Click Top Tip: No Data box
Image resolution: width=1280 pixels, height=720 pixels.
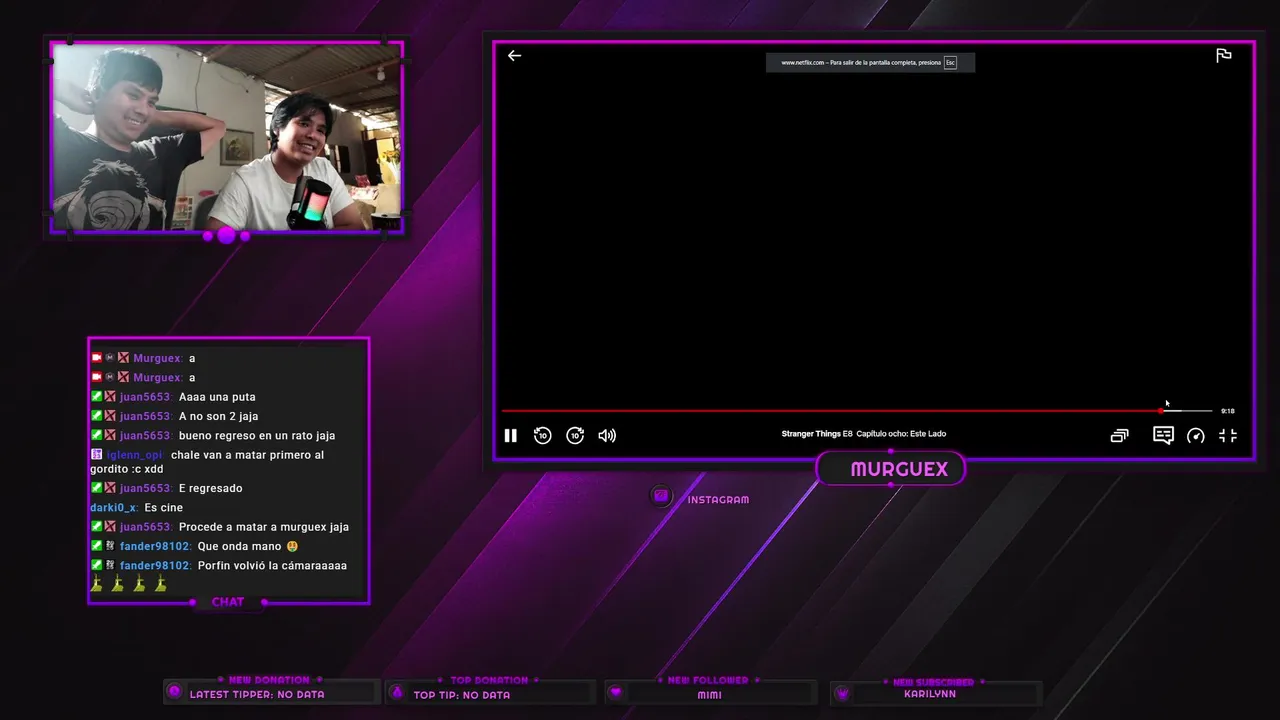click(x=489, y=694)
